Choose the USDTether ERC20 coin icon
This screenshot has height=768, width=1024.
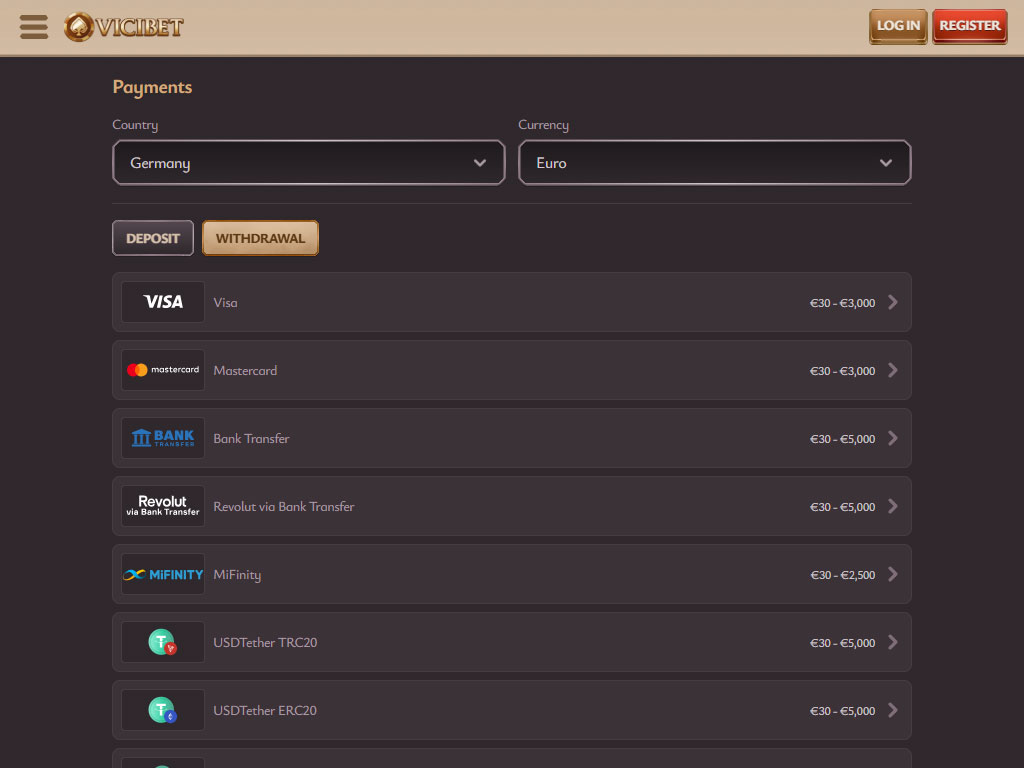(163, 710)
